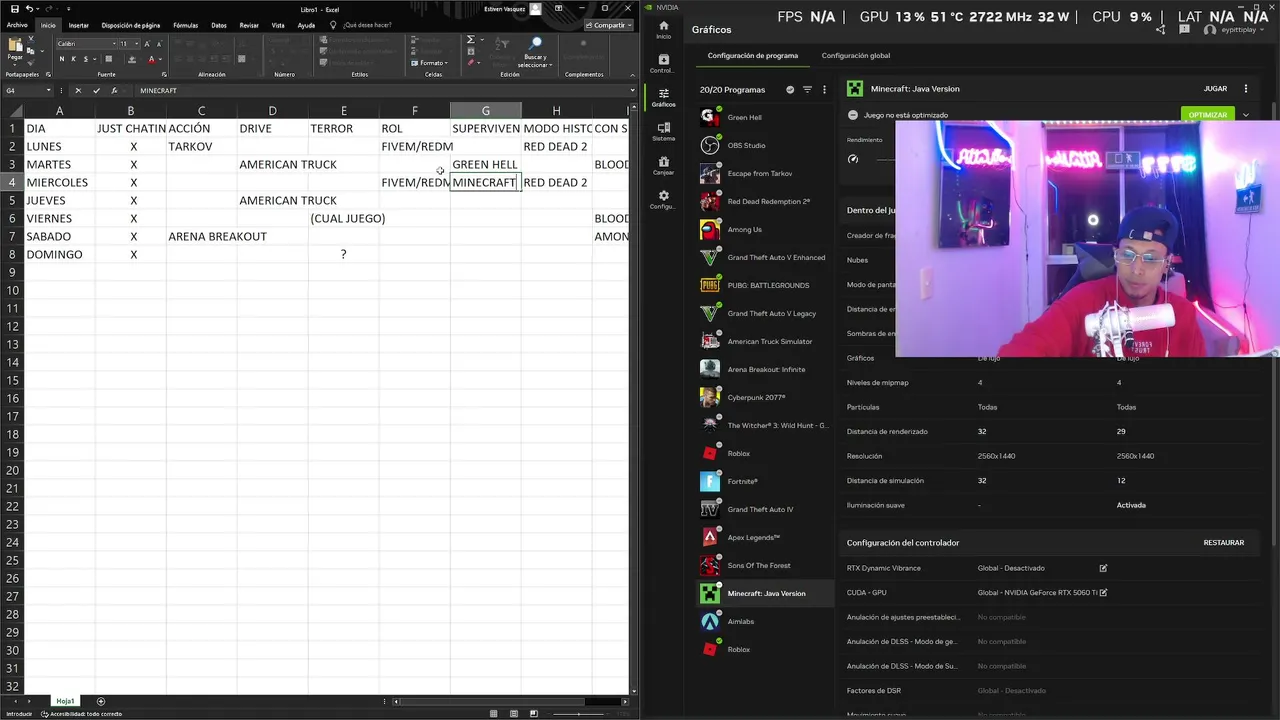This screenshot has width=1280, height=720.
Task: Open the Archivo menu in Excel
Action: pyautogui.click(x=17, y=25)
